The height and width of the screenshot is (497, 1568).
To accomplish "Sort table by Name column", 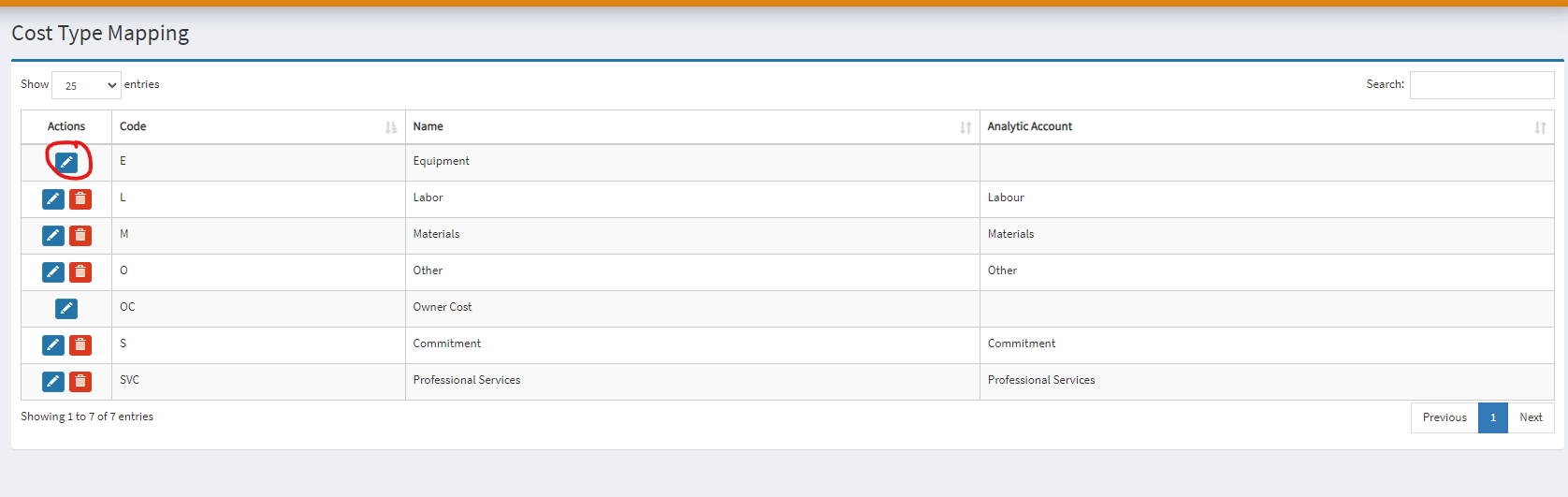I will [692, 127].
